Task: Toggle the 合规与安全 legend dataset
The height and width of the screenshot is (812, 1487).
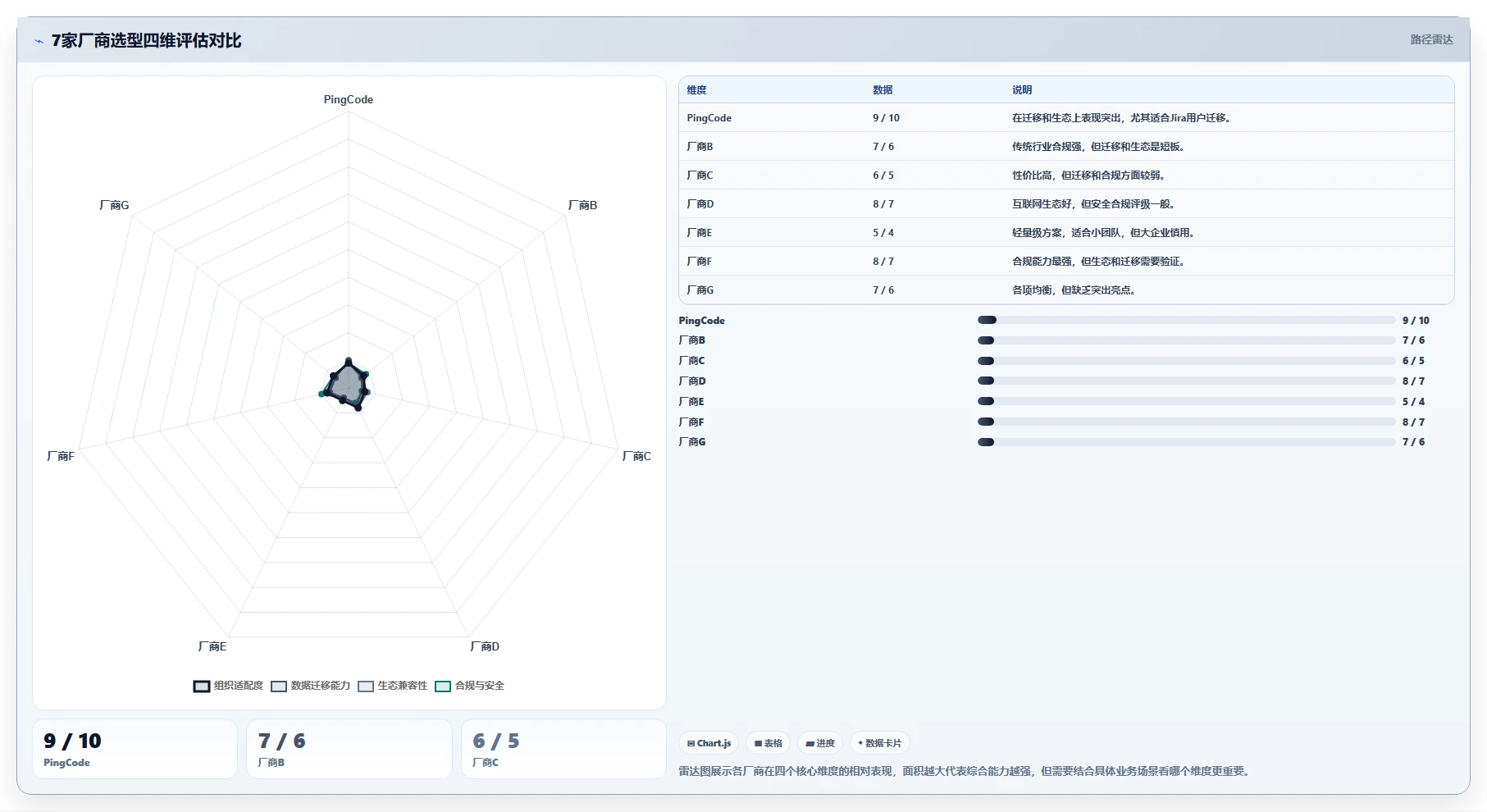Action: 470,686
